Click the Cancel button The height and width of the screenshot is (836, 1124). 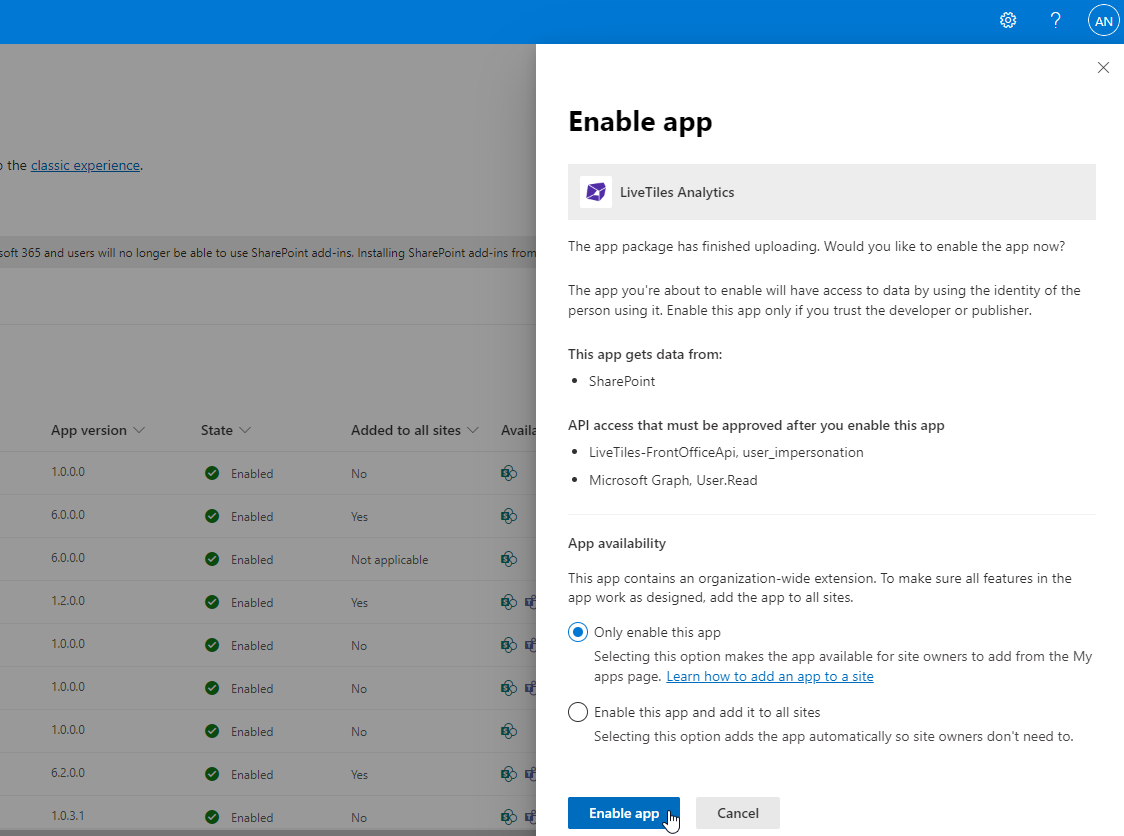point(738,813)
